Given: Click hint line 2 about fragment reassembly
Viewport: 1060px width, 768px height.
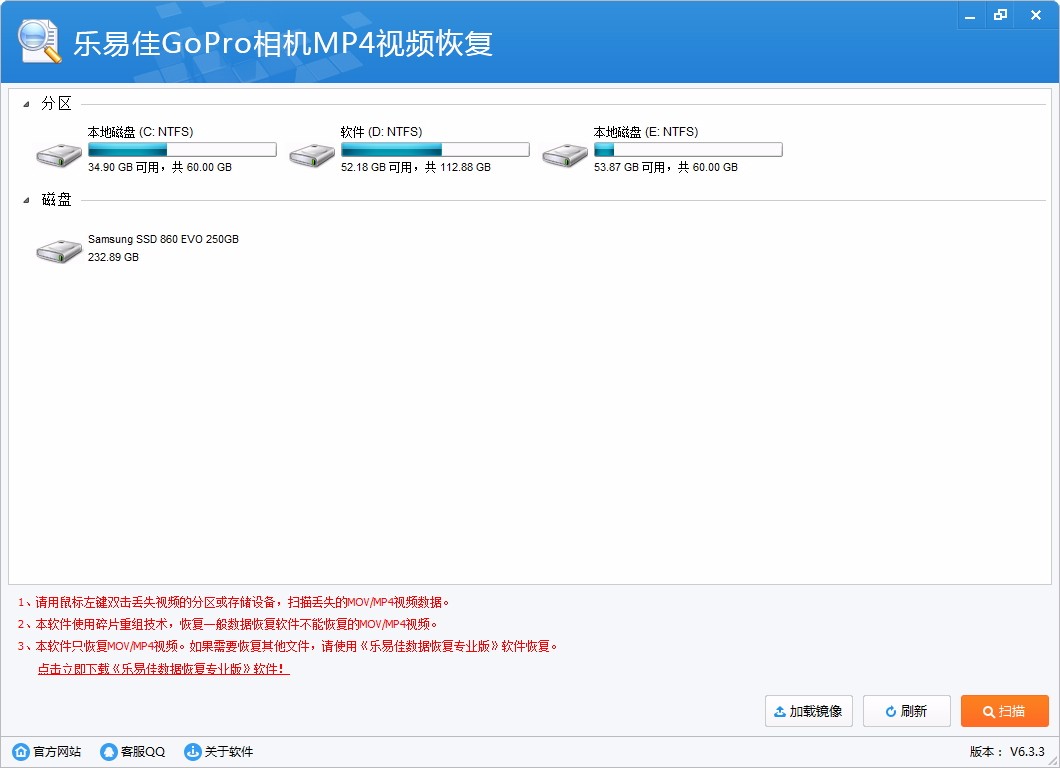Looking at the screenshot, I should click(x=228, y=624).
